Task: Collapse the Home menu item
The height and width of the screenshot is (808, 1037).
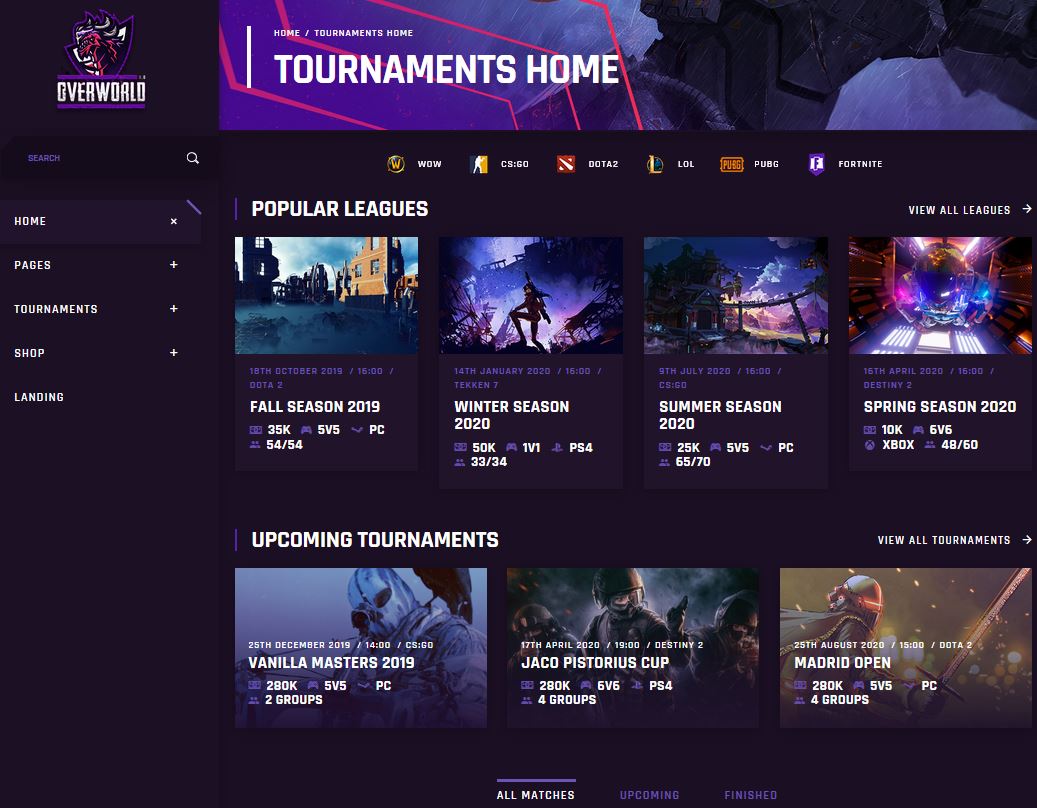Action: coord(173,222)
